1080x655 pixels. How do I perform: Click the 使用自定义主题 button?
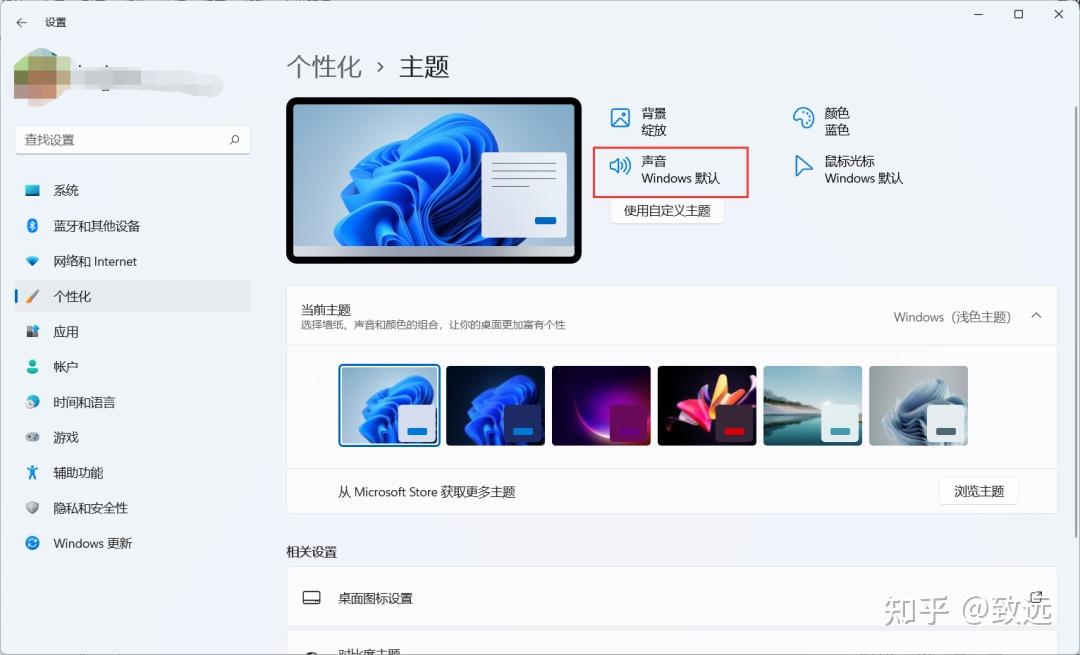667,211
